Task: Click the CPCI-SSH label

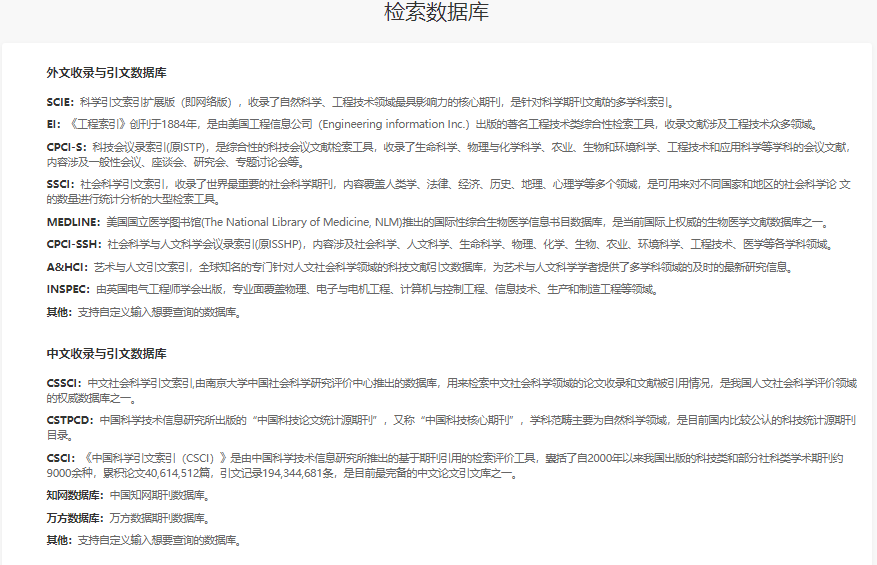Action: (x=74, y=244)
